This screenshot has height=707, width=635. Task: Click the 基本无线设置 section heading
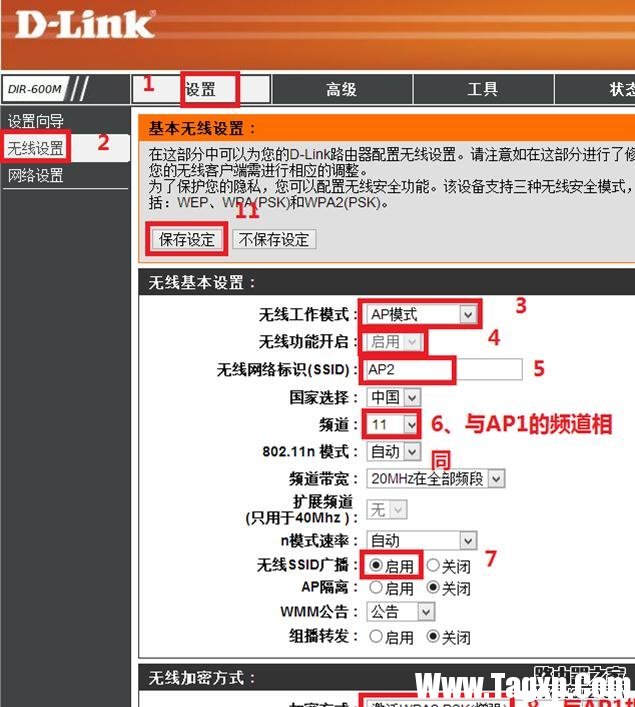[x=201, y=129]
